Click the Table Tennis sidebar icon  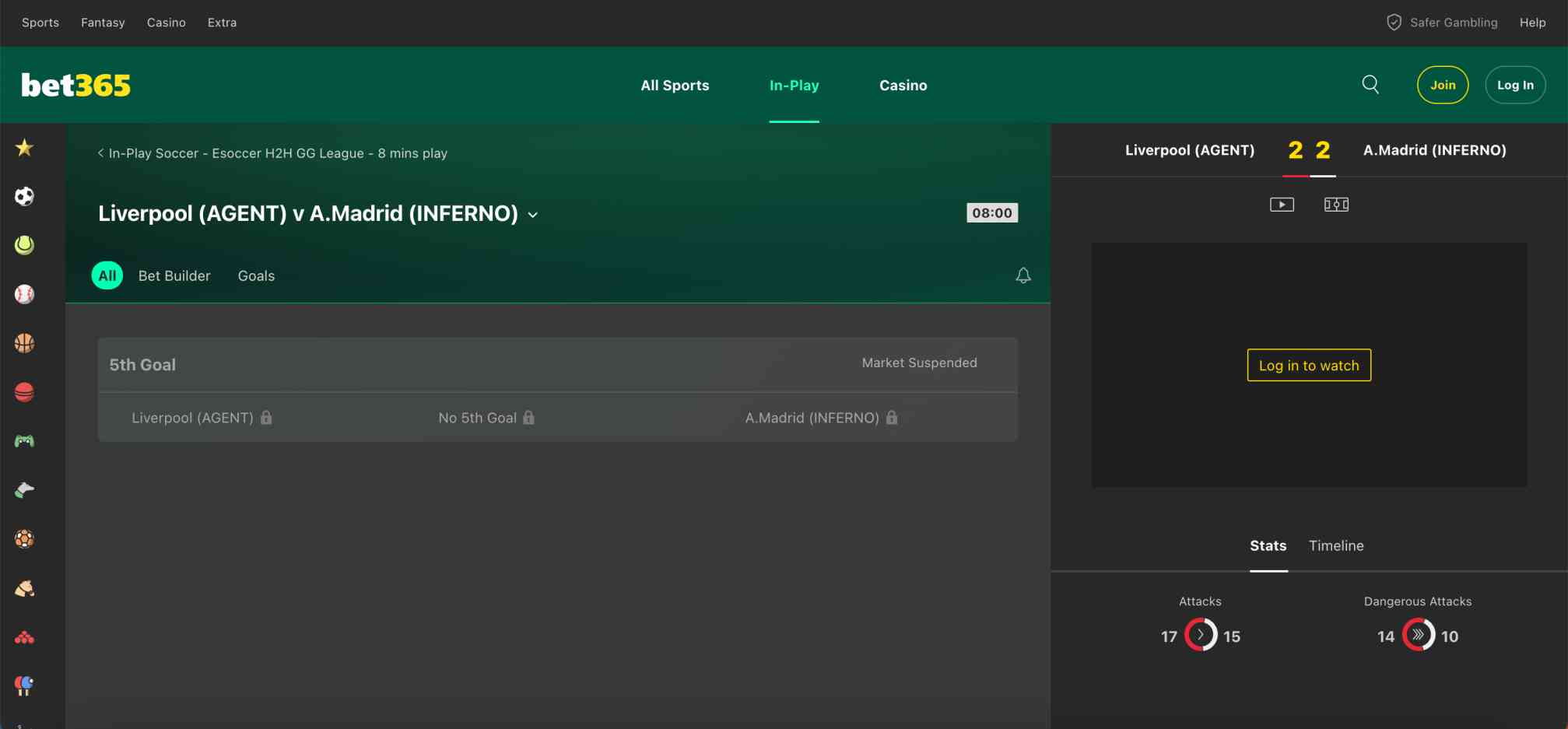coord(24,685)
